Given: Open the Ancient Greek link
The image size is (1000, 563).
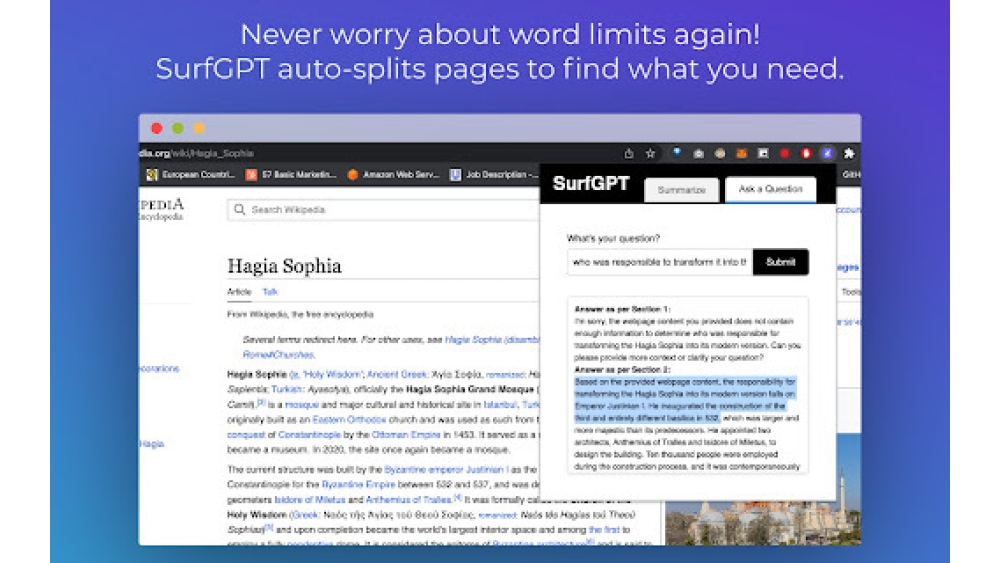Looking at the screenshot, I should coord(397,375).
